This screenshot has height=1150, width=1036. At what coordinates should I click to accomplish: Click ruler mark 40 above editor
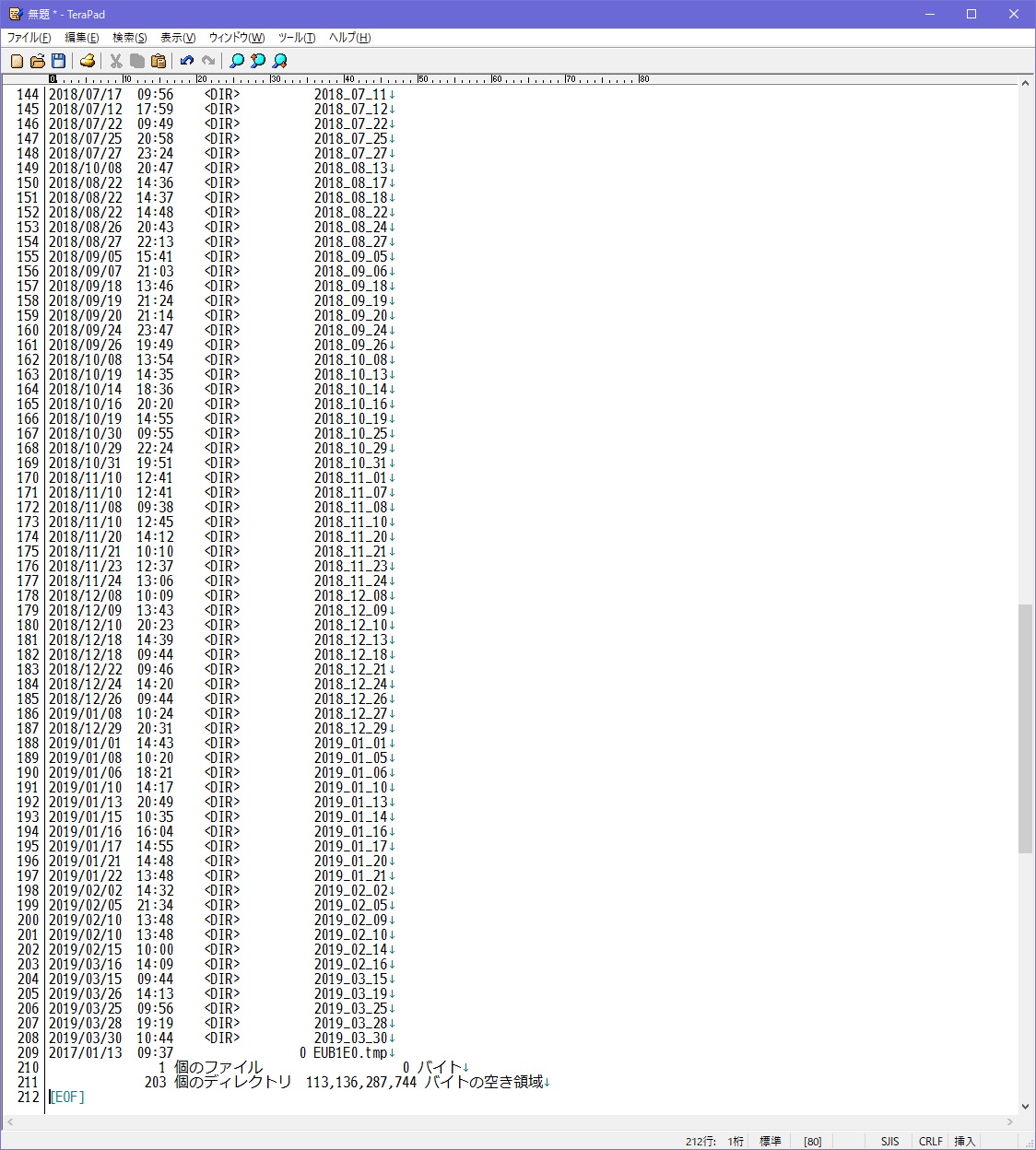348,79
